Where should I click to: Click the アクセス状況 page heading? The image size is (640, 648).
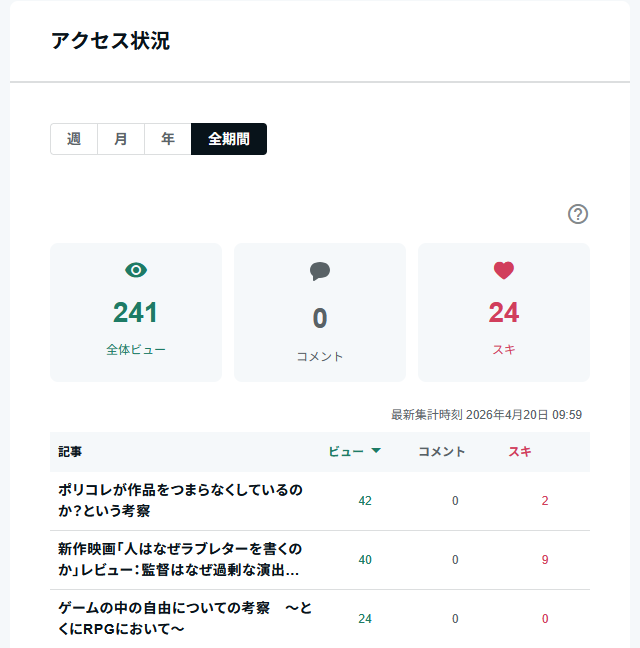[110, 41]
